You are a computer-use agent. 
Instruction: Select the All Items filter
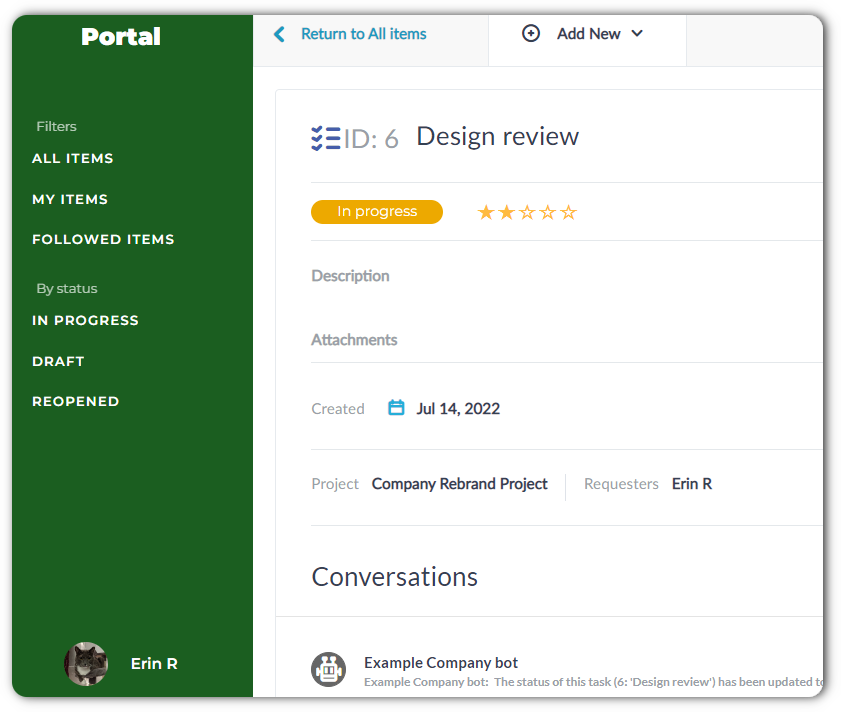point(73,159)
